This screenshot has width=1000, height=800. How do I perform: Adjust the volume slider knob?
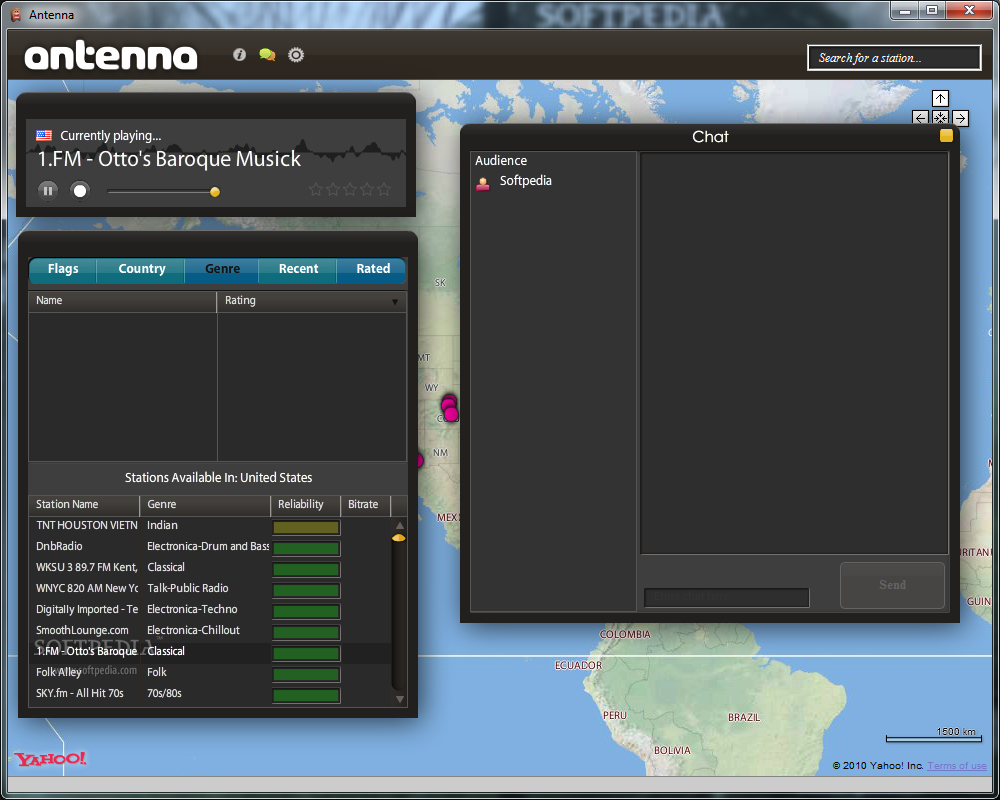pos(215,191)
